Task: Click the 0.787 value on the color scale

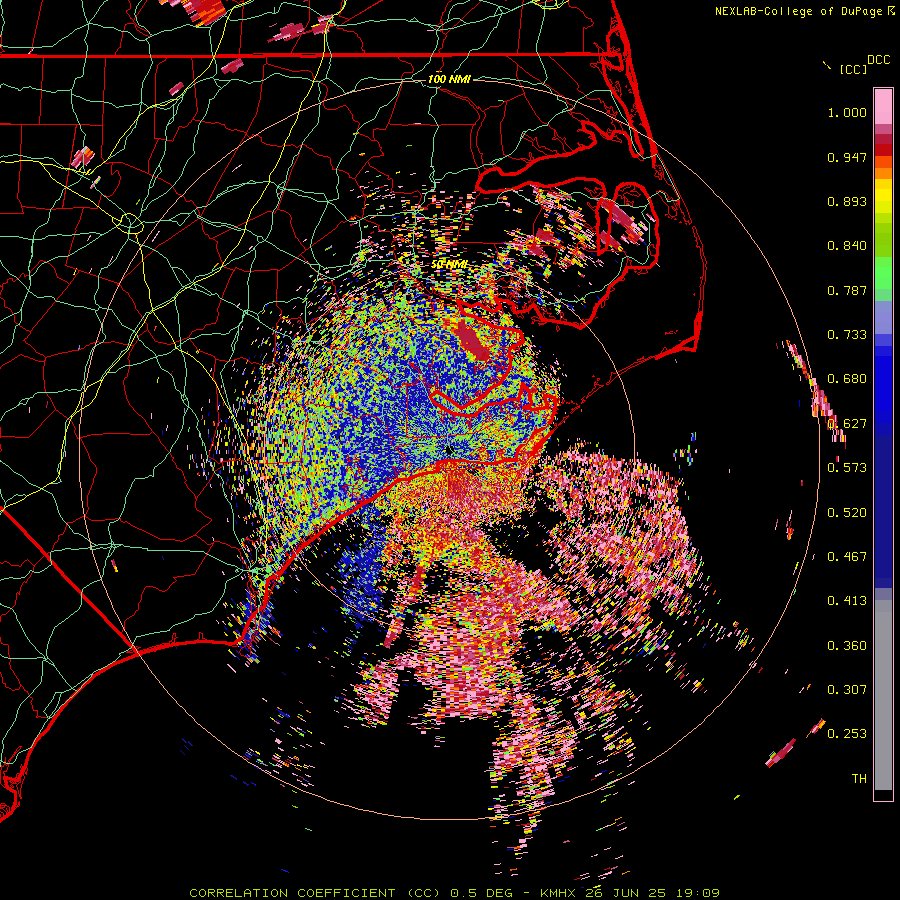Action: point(847,290)
